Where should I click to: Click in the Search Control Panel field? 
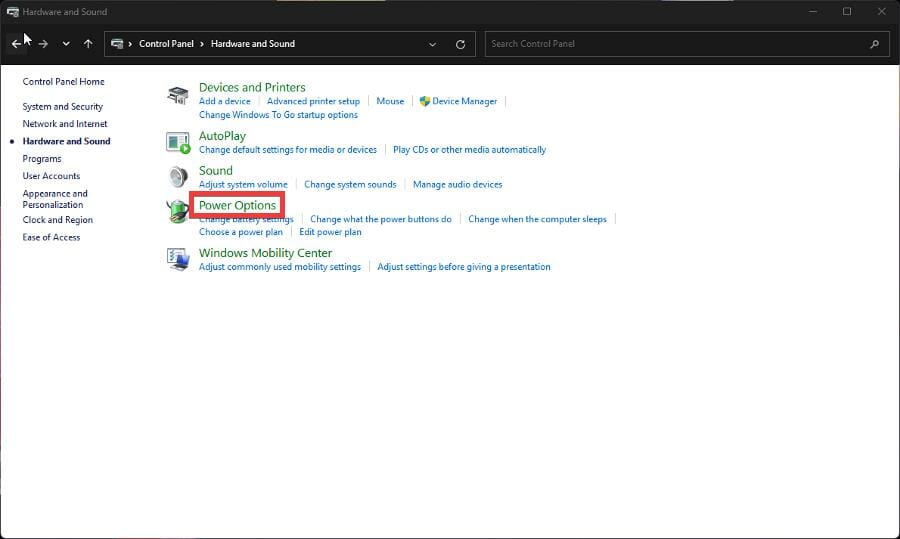click(675, 44)
